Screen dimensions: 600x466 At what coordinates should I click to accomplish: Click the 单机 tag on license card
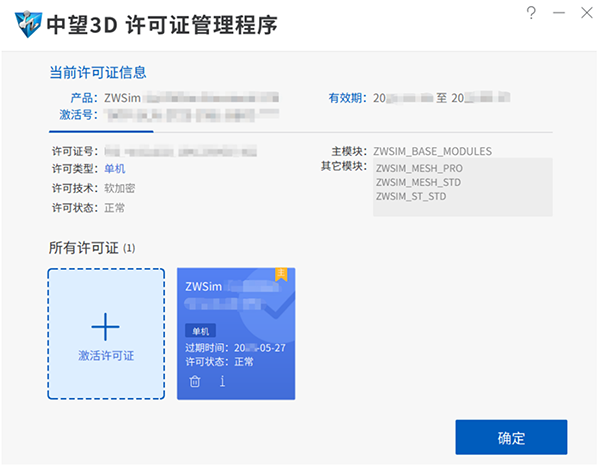coord(201,331)
